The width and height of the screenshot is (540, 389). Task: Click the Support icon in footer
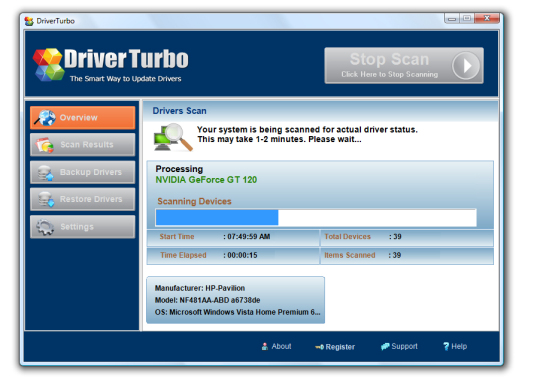(385, 346)
